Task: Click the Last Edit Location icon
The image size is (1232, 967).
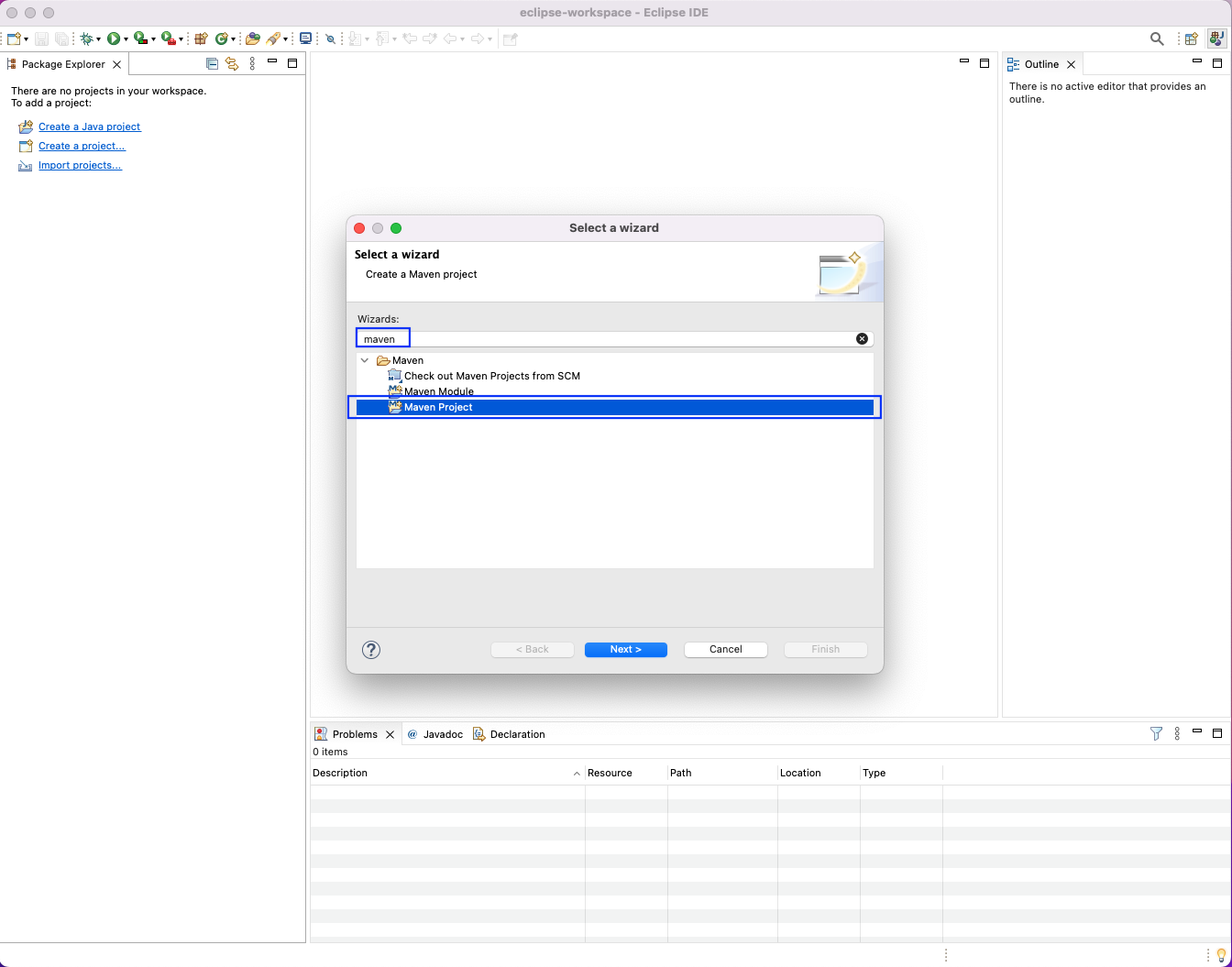Action: [x=410, y=38]
